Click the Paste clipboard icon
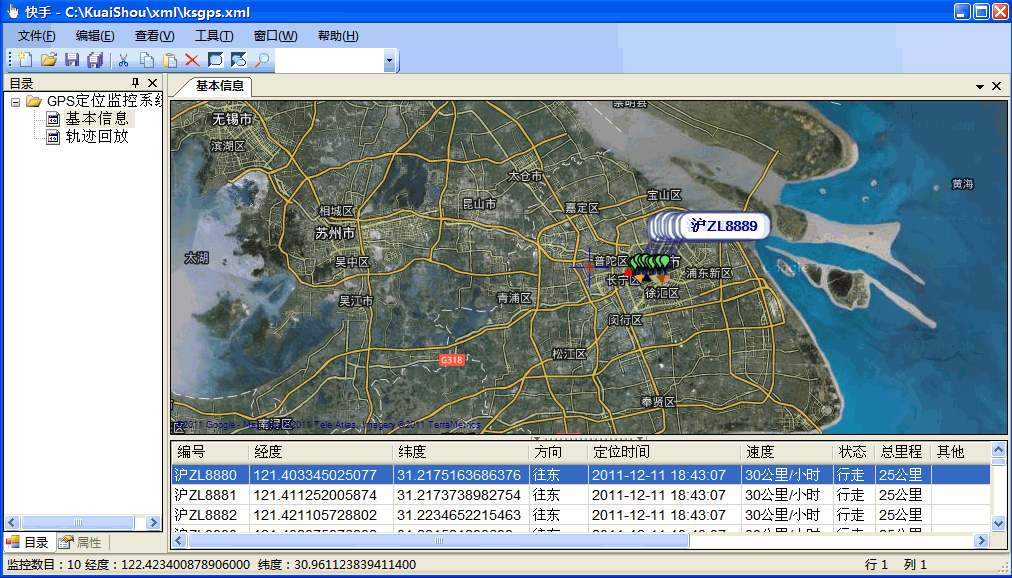 point(170,61)
